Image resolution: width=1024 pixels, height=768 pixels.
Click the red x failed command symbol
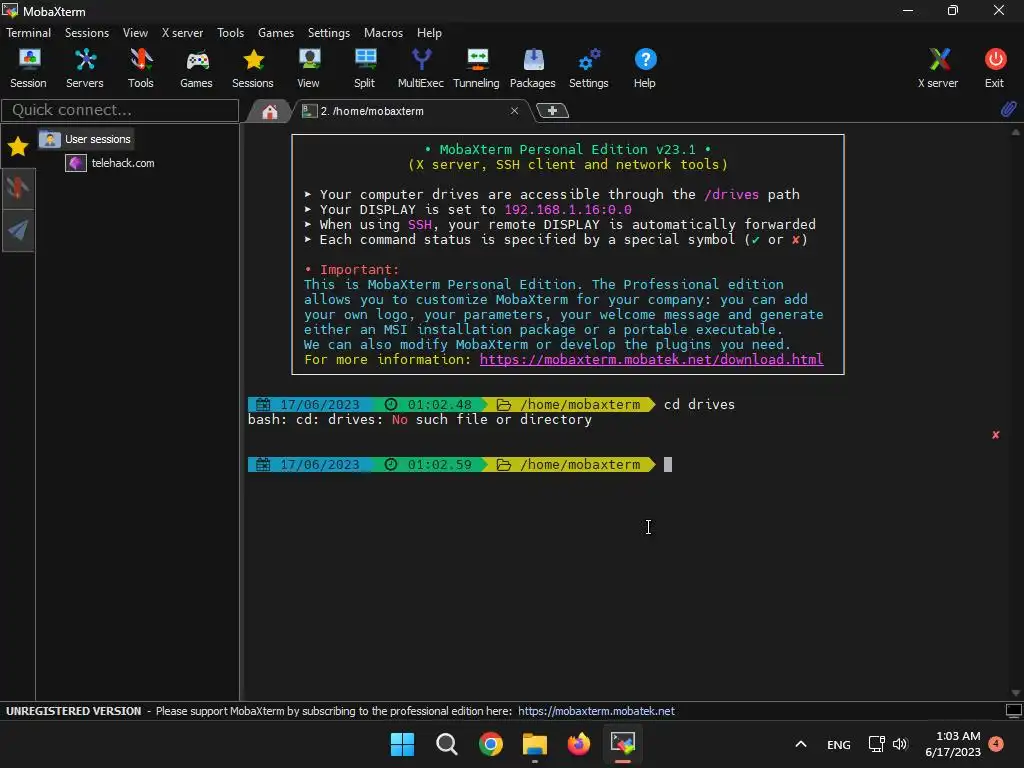995,435
